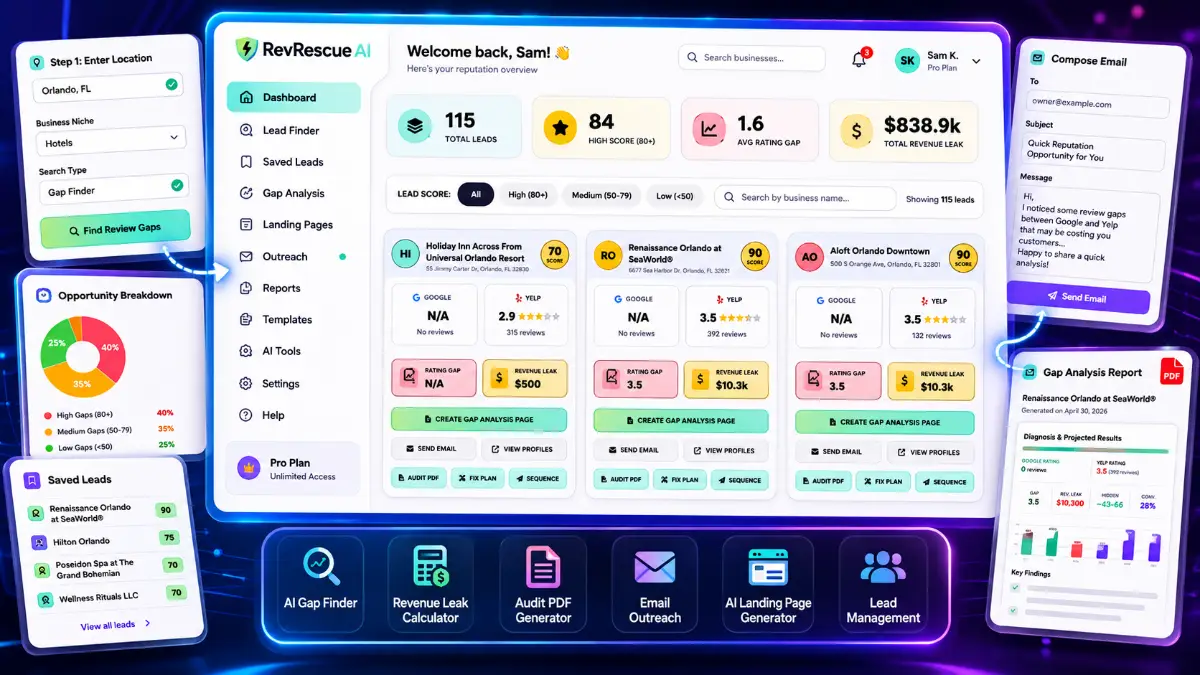This screenshot has height=675, width=1200.
Task: Create gap analysis page for Holiday Inn
Action: 478,420
